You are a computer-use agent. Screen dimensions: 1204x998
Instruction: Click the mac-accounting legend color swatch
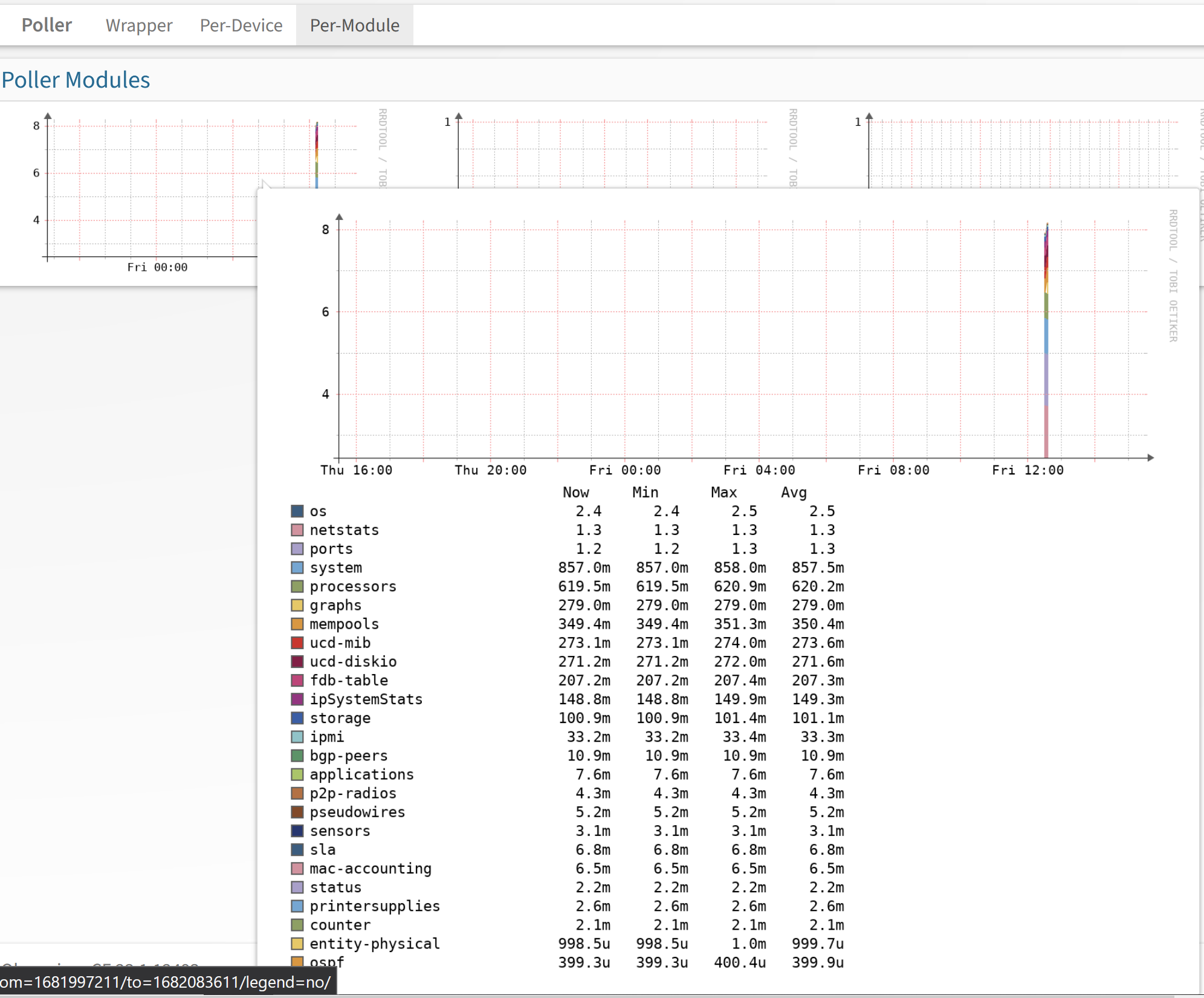(x=297, y=869)
